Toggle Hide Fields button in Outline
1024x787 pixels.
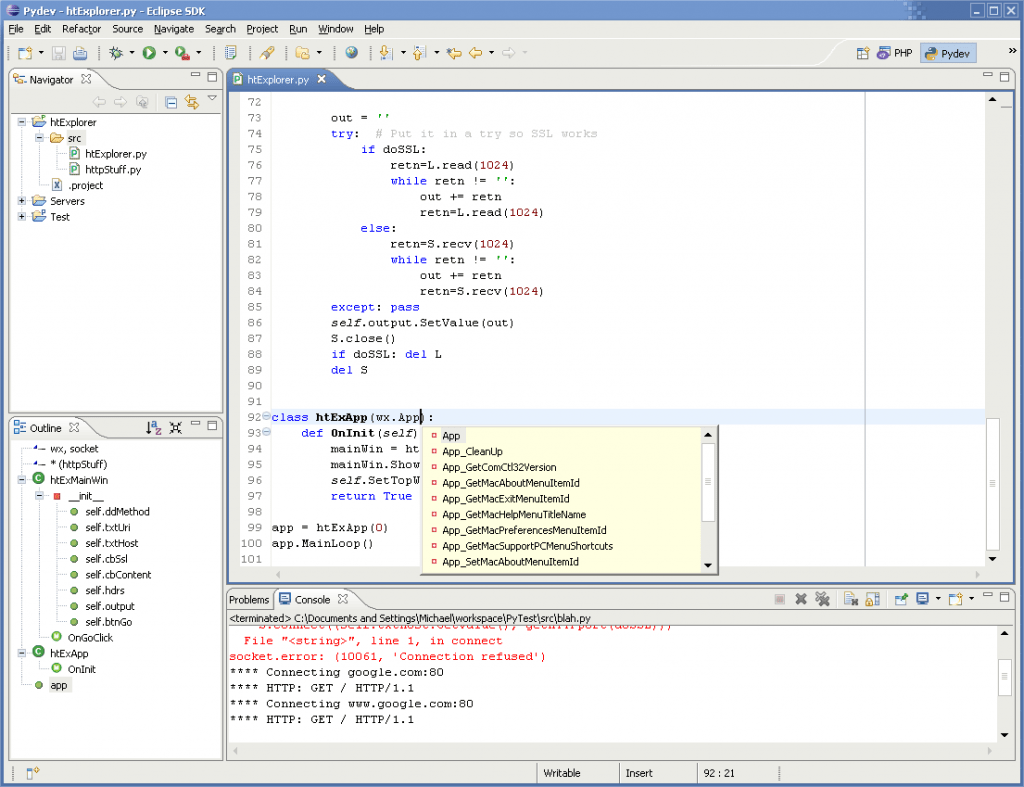point(176,428)
